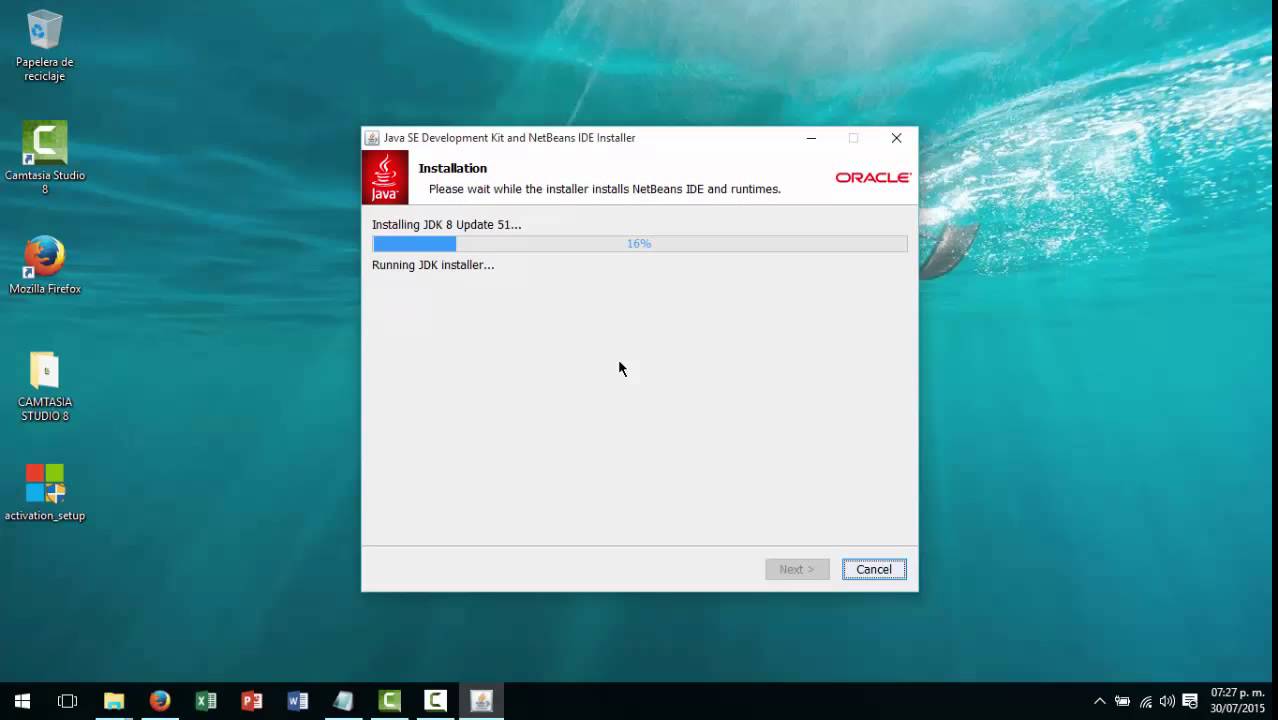Open the CAMTASIA STUDIO 8 folder icon

[x=44, y=386]
